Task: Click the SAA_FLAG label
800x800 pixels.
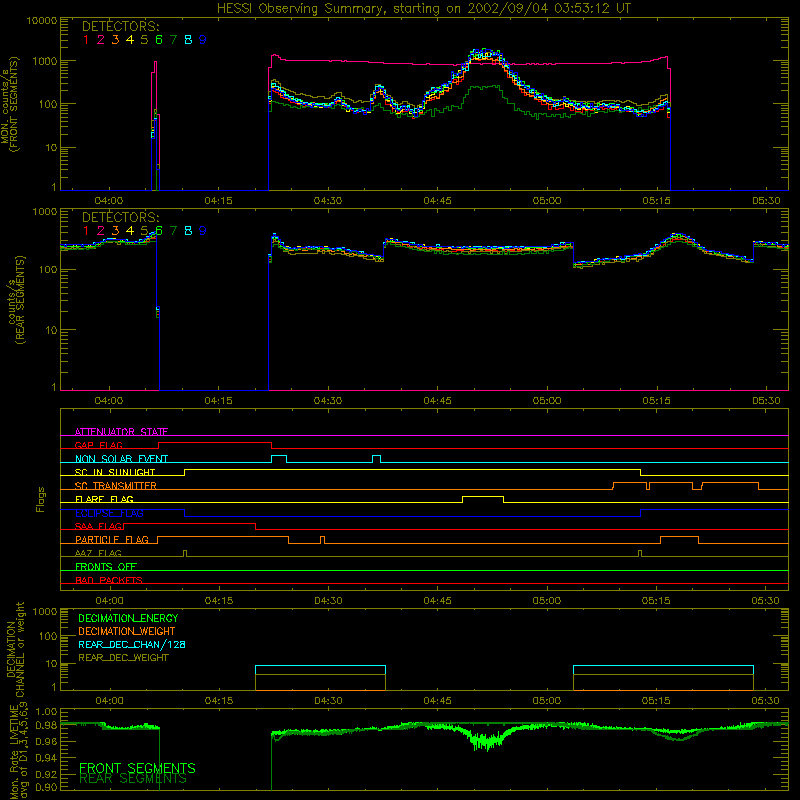Action: [98, 526]
